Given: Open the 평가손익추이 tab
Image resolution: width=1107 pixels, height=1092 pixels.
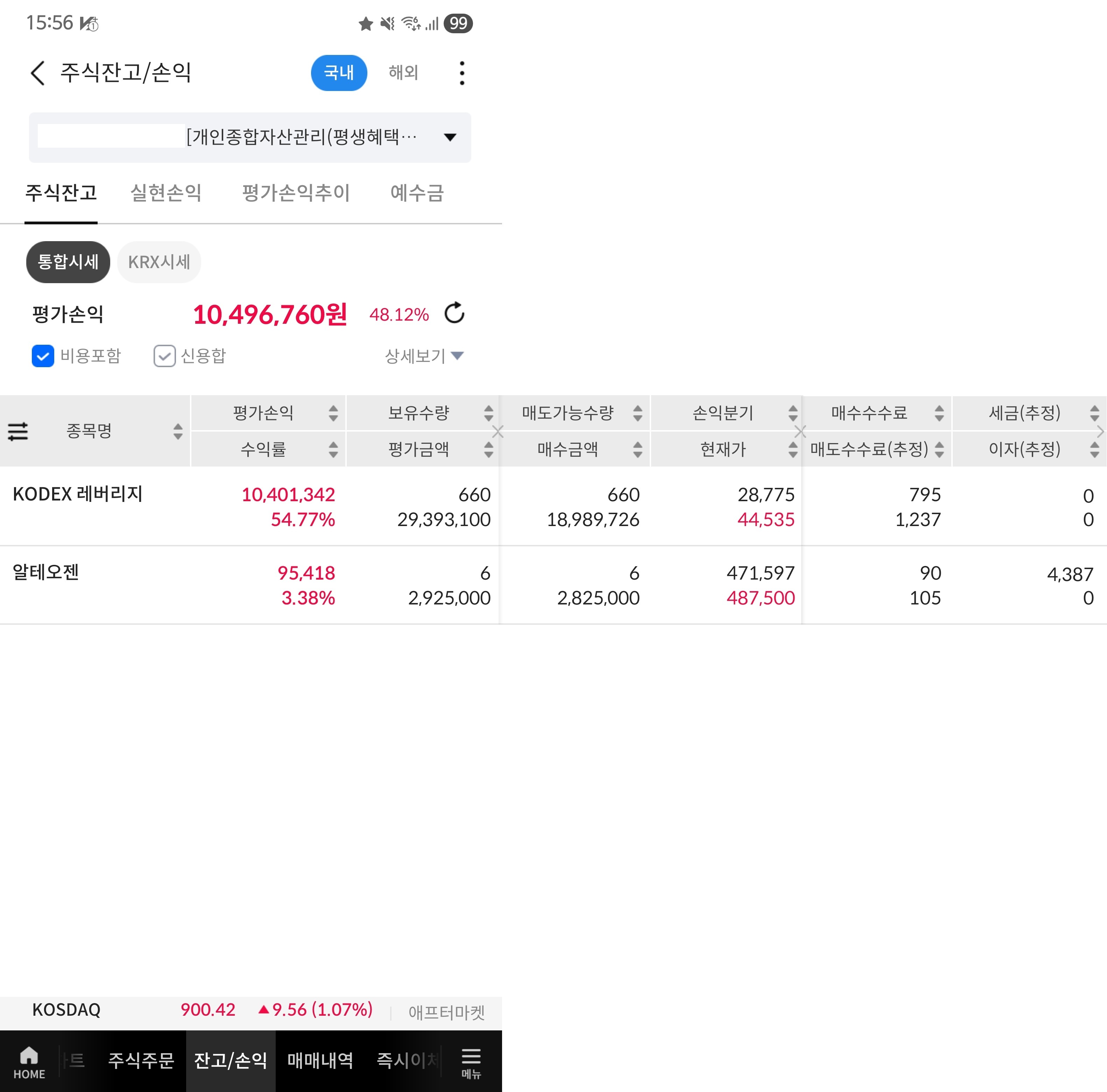Looking at the screenshot, I should pyautogui.click(x=296, y=192).
